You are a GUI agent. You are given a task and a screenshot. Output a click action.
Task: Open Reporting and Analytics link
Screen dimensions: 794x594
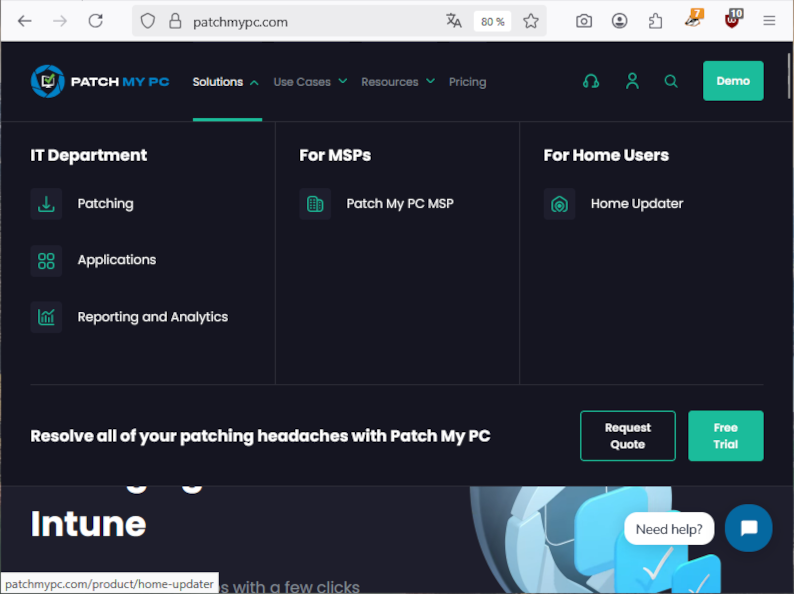coord(152,317)
